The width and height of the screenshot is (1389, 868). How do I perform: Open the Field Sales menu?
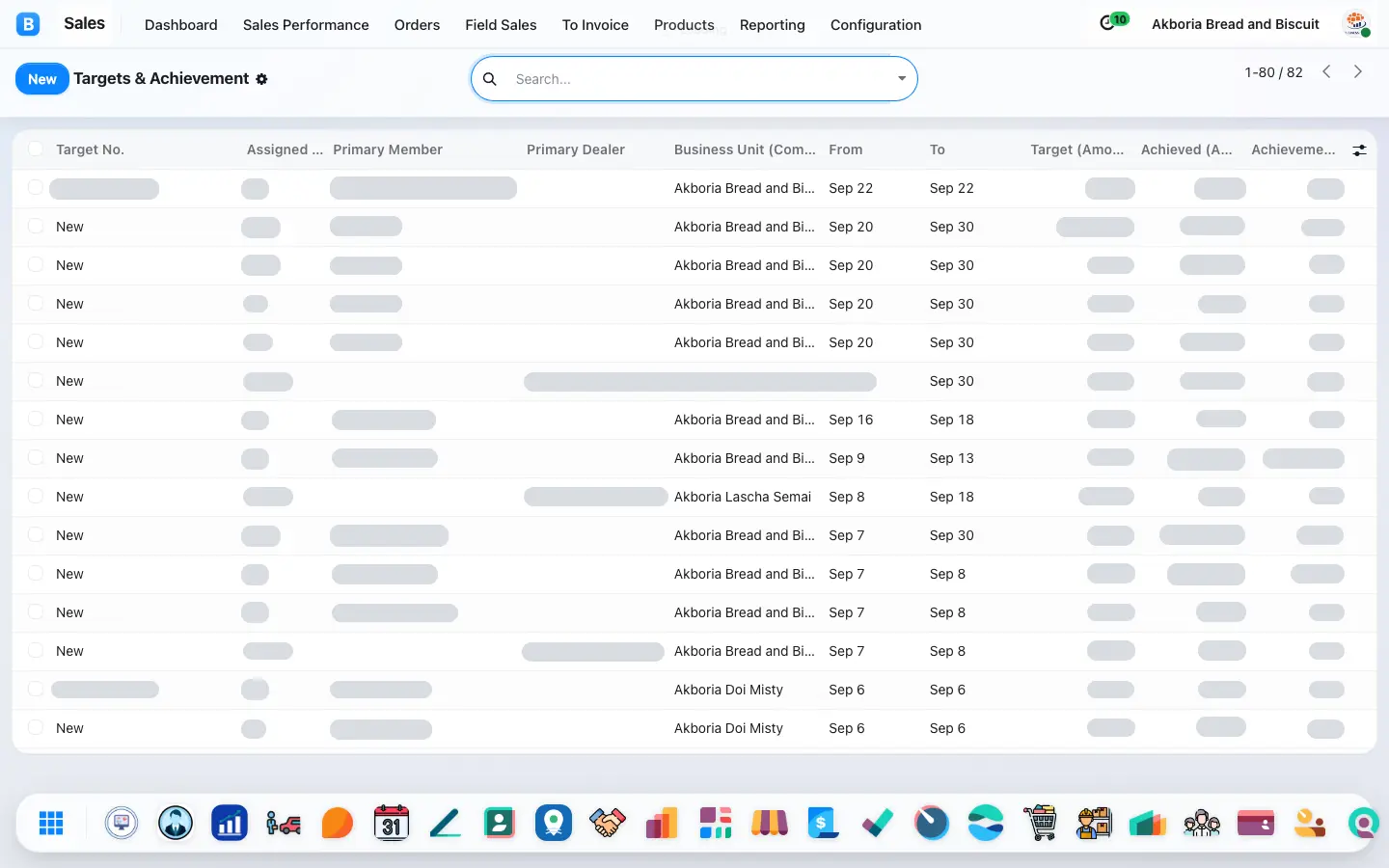(501, 25)
